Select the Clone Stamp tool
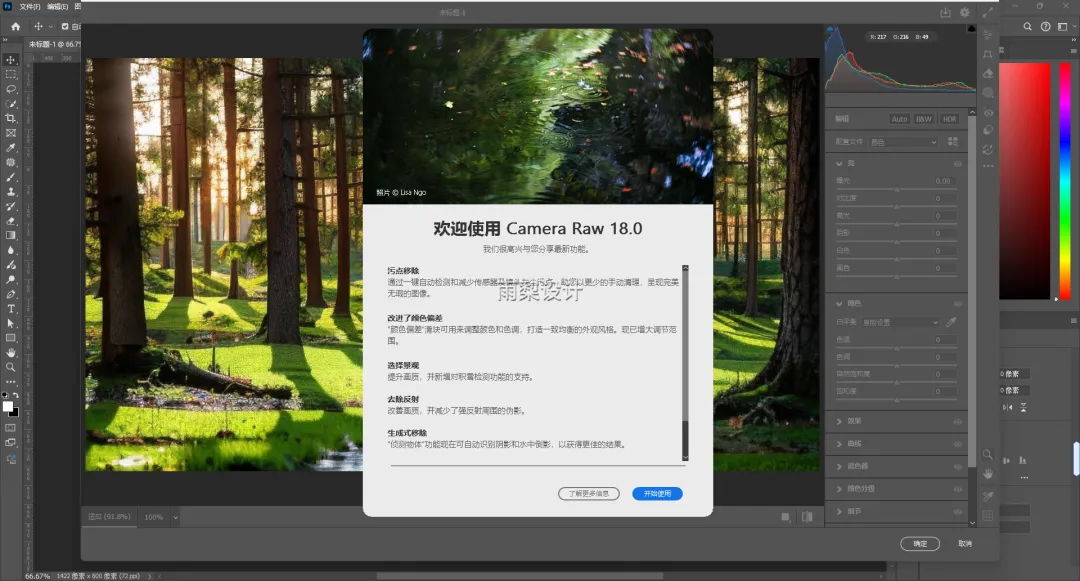The width and height of the screenshot is (1080, 581). 10,191
